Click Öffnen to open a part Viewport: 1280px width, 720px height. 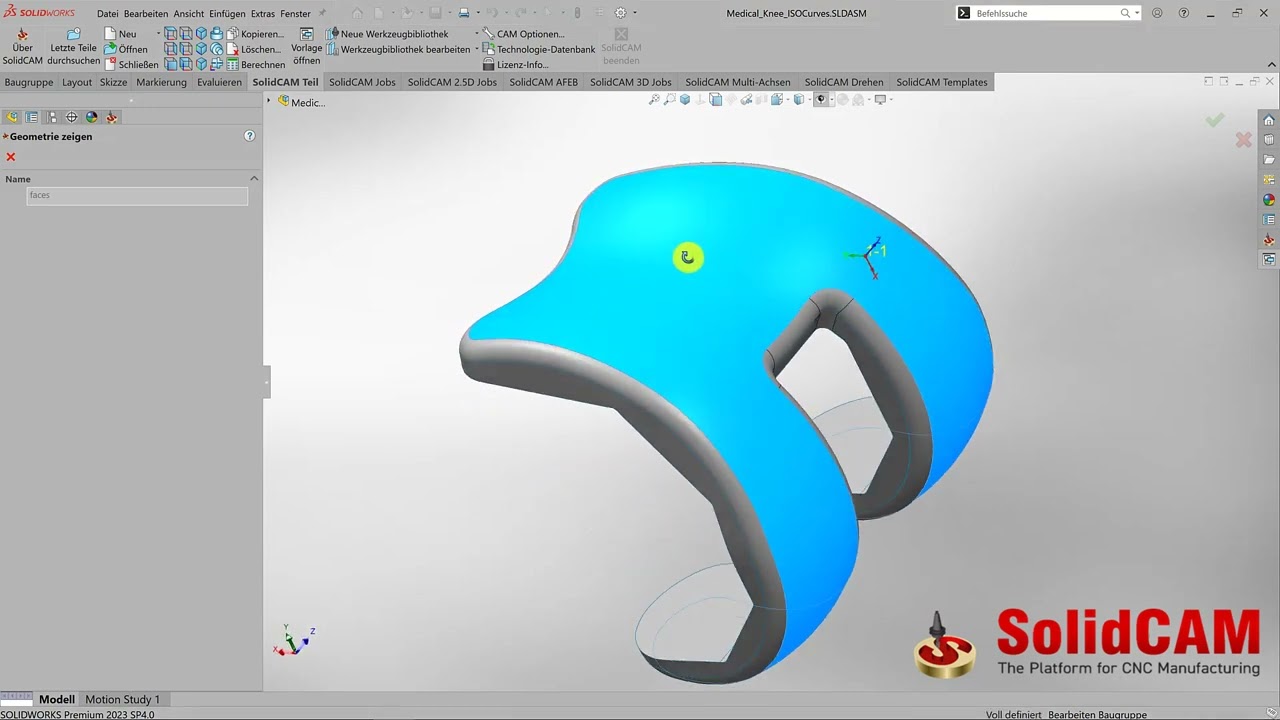[x=126, y=49]
